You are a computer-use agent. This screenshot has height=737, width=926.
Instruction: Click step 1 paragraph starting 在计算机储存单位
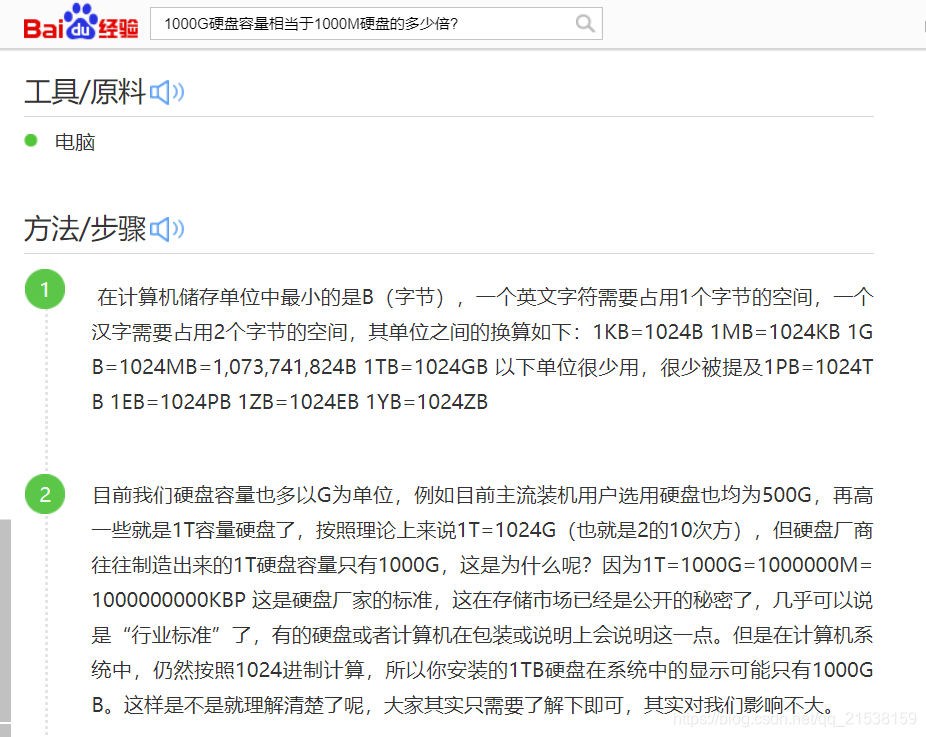tap(482, 349)
